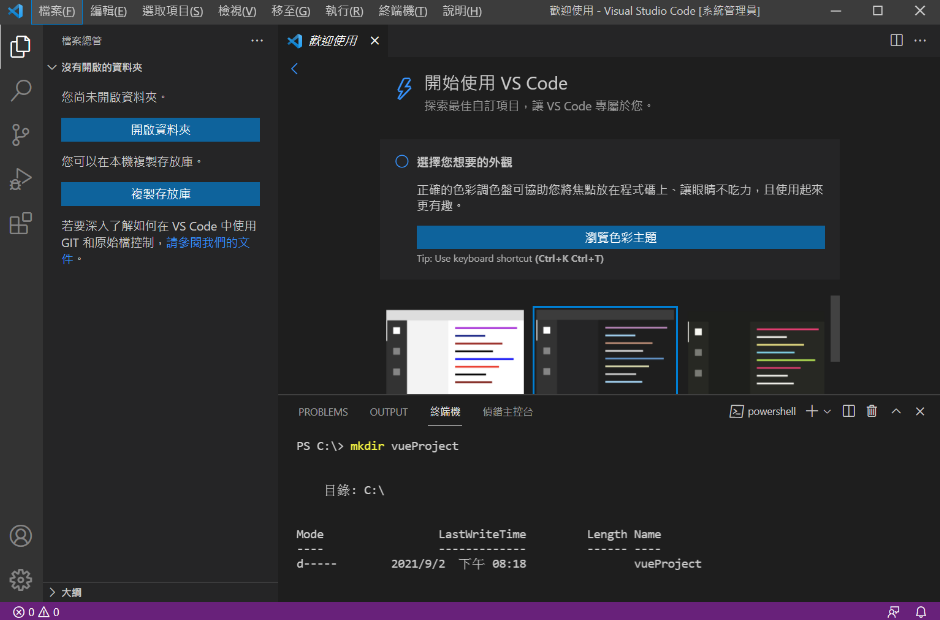Viewport: 940px width, 620px height.
Task: Click the 開始使用 VS Code heading
Action: tap(496, 83)
